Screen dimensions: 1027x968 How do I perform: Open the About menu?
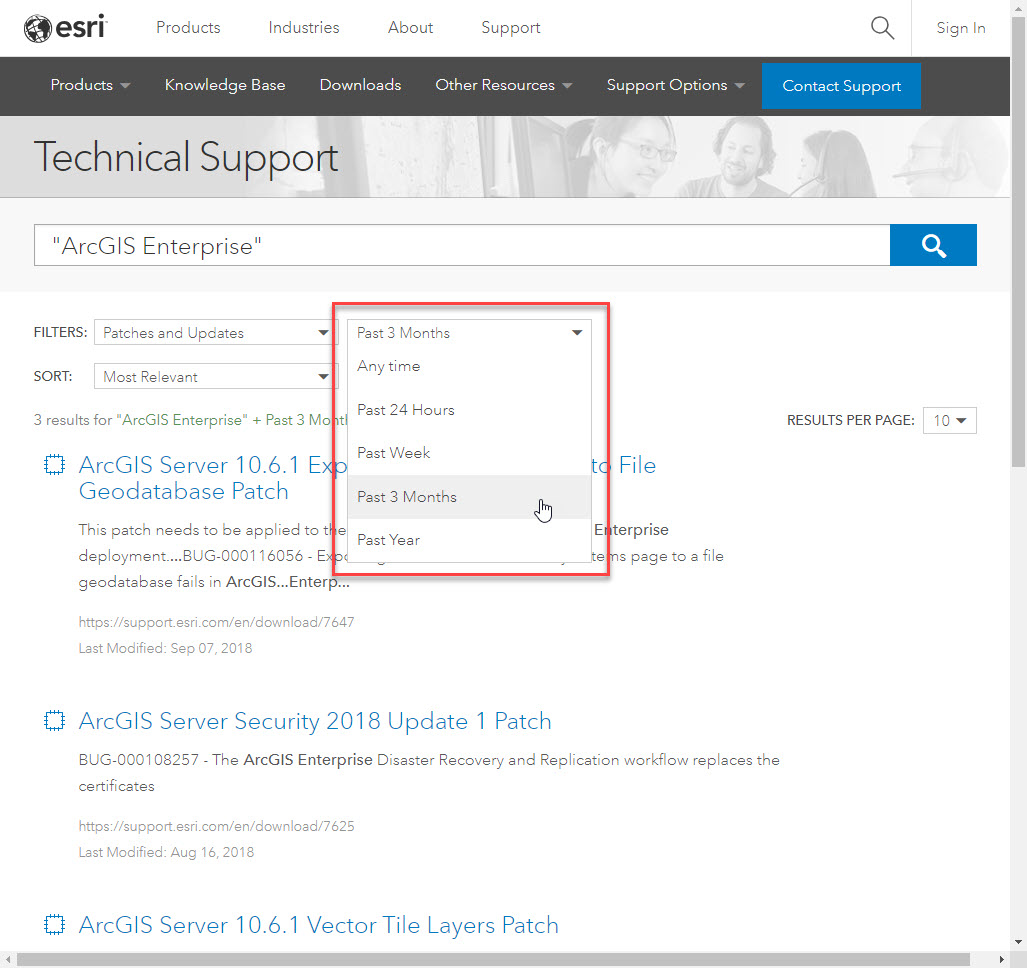(410, 28)
